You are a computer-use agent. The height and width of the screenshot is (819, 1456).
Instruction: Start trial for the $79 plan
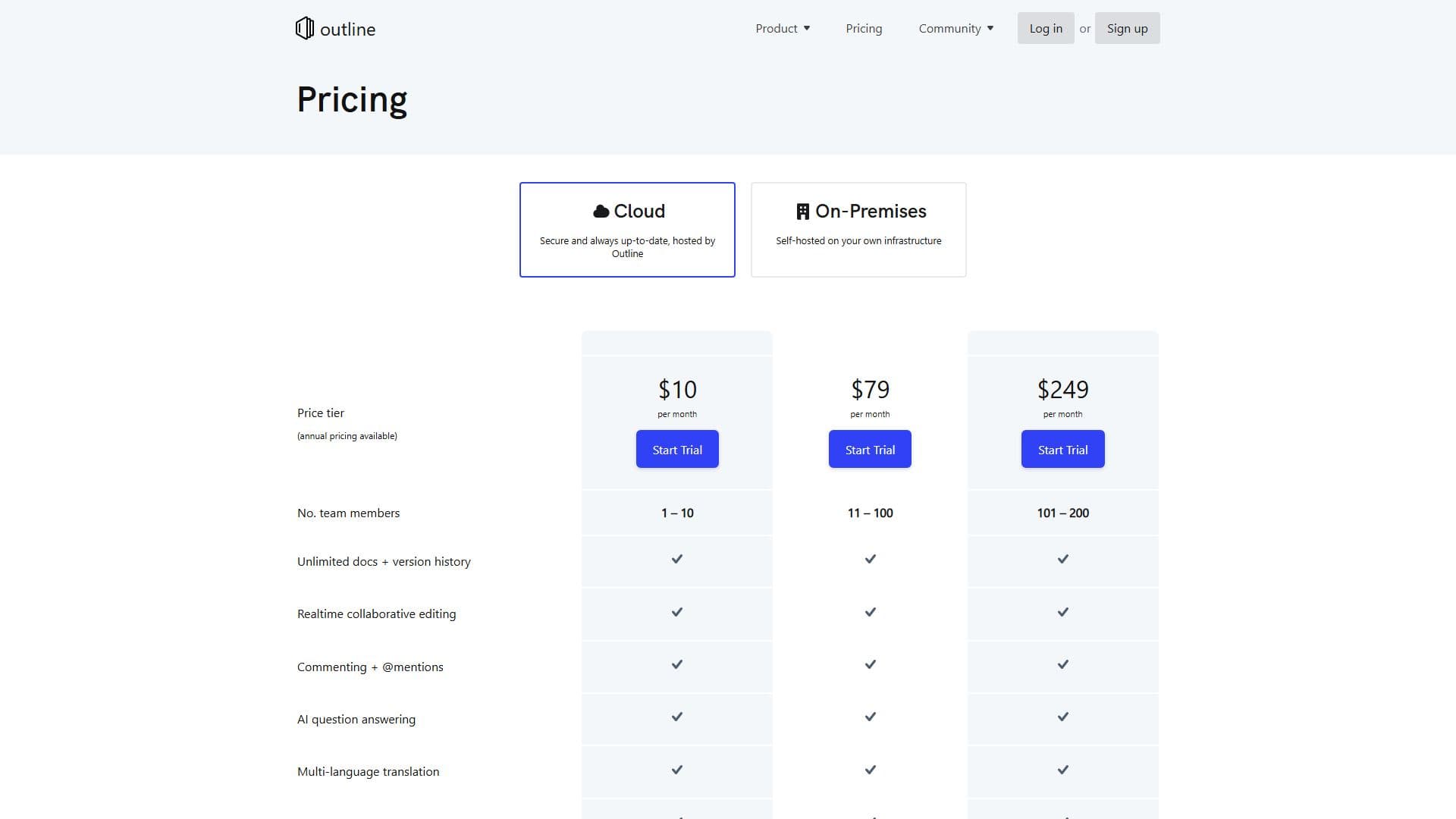(x=870, y=449)
